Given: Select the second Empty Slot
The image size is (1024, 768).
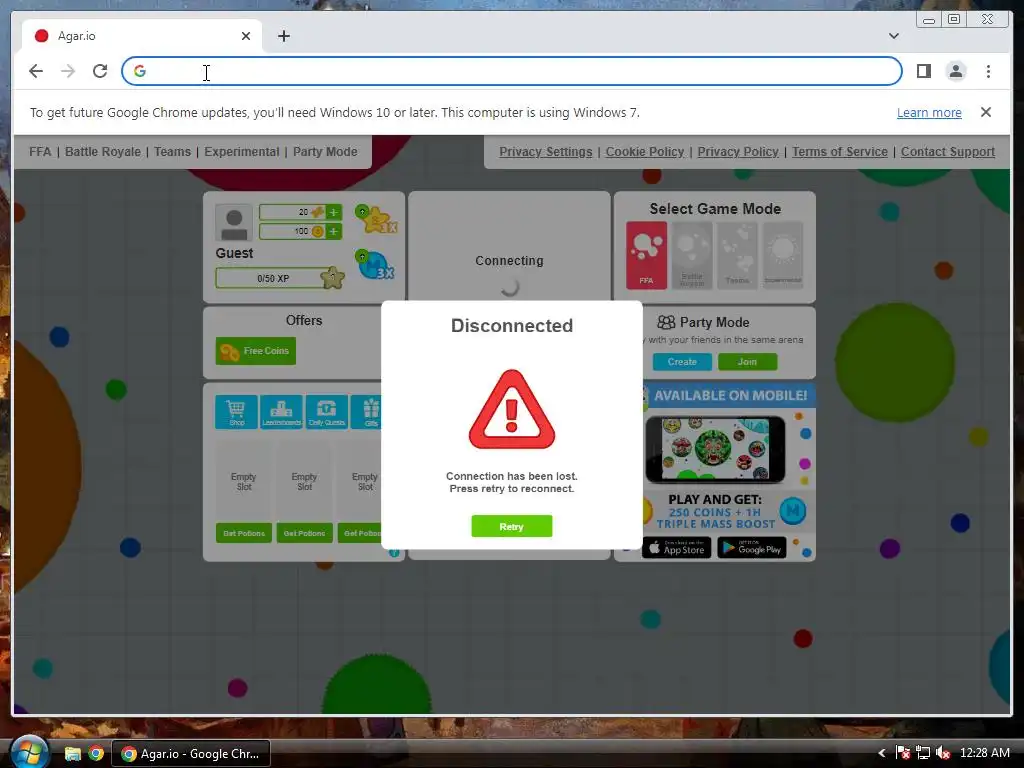Looking at the screenshot, I should (x=304, y=481).
